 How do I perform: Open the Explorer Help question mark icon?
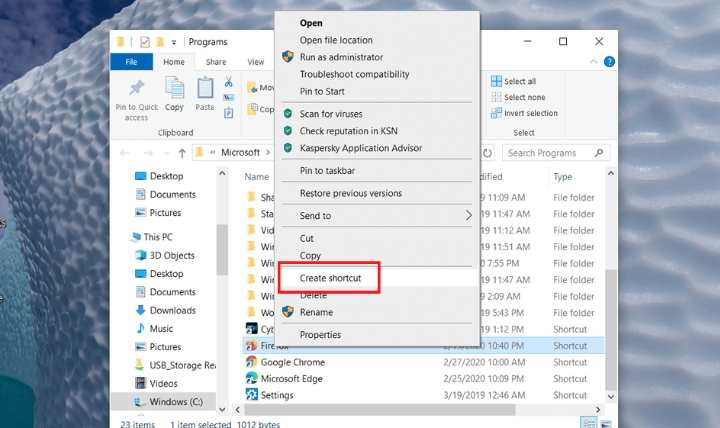point(609,62)
